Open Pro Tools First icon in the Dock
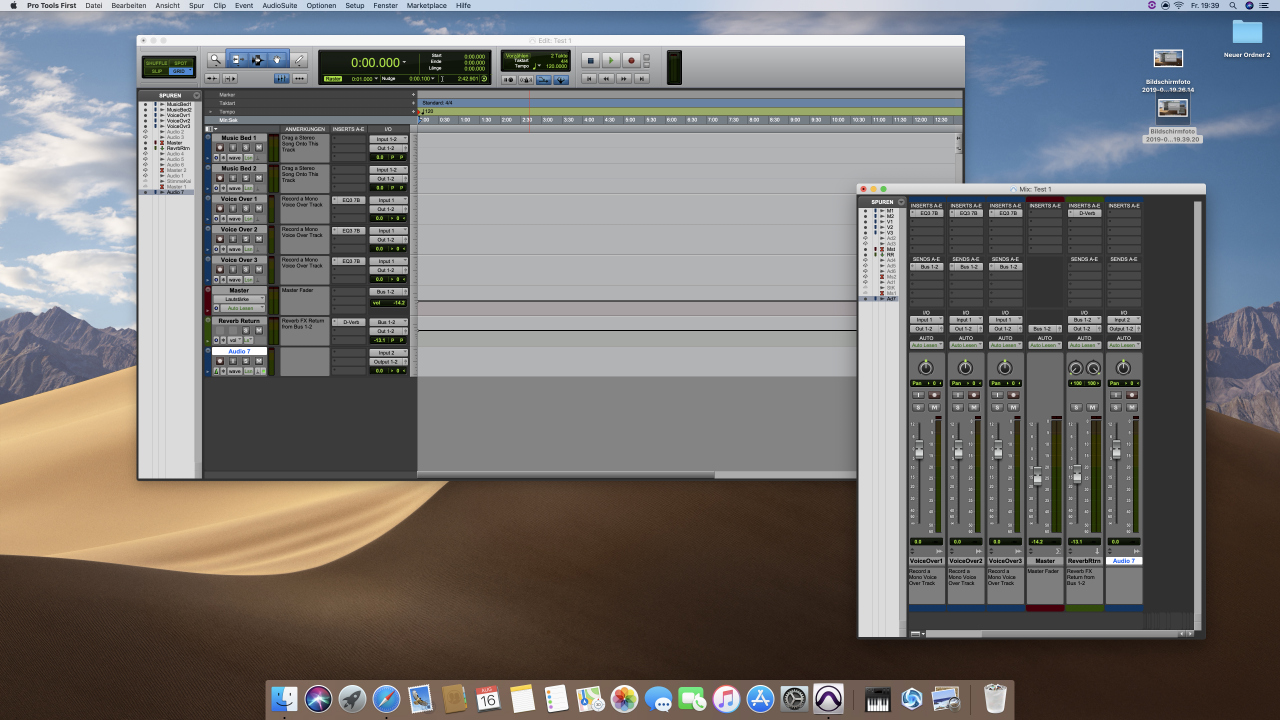The image size is (1280, 720). point(828,698)
